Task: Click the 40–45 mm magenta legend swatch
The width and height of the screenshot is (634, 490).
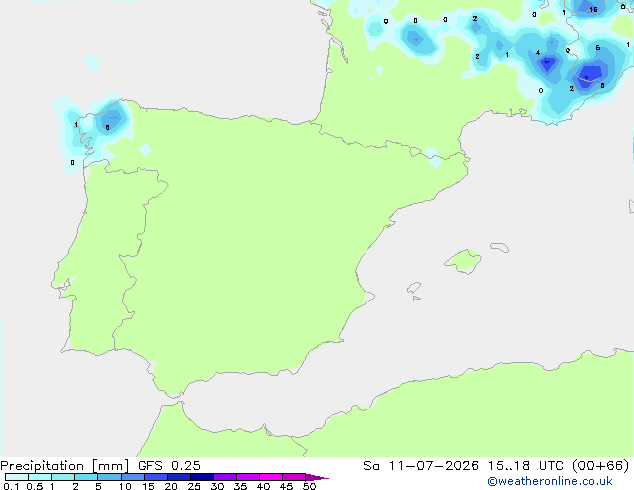Action: coord(271,477)
